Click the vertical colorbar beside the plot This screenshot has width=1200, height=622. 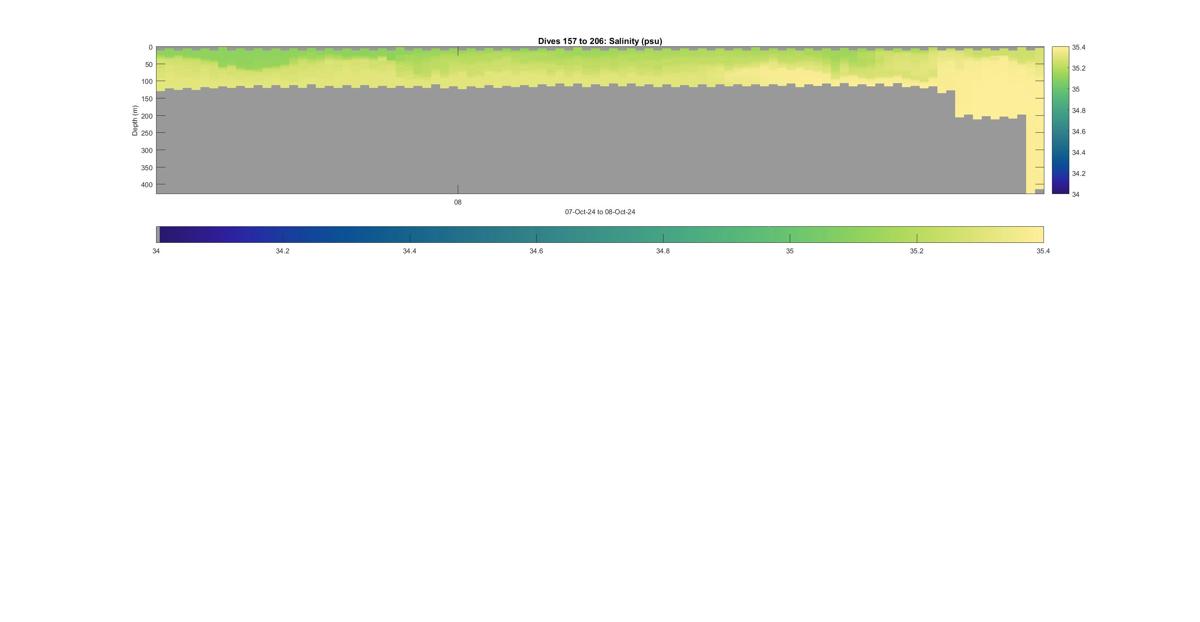(1060, 120)
